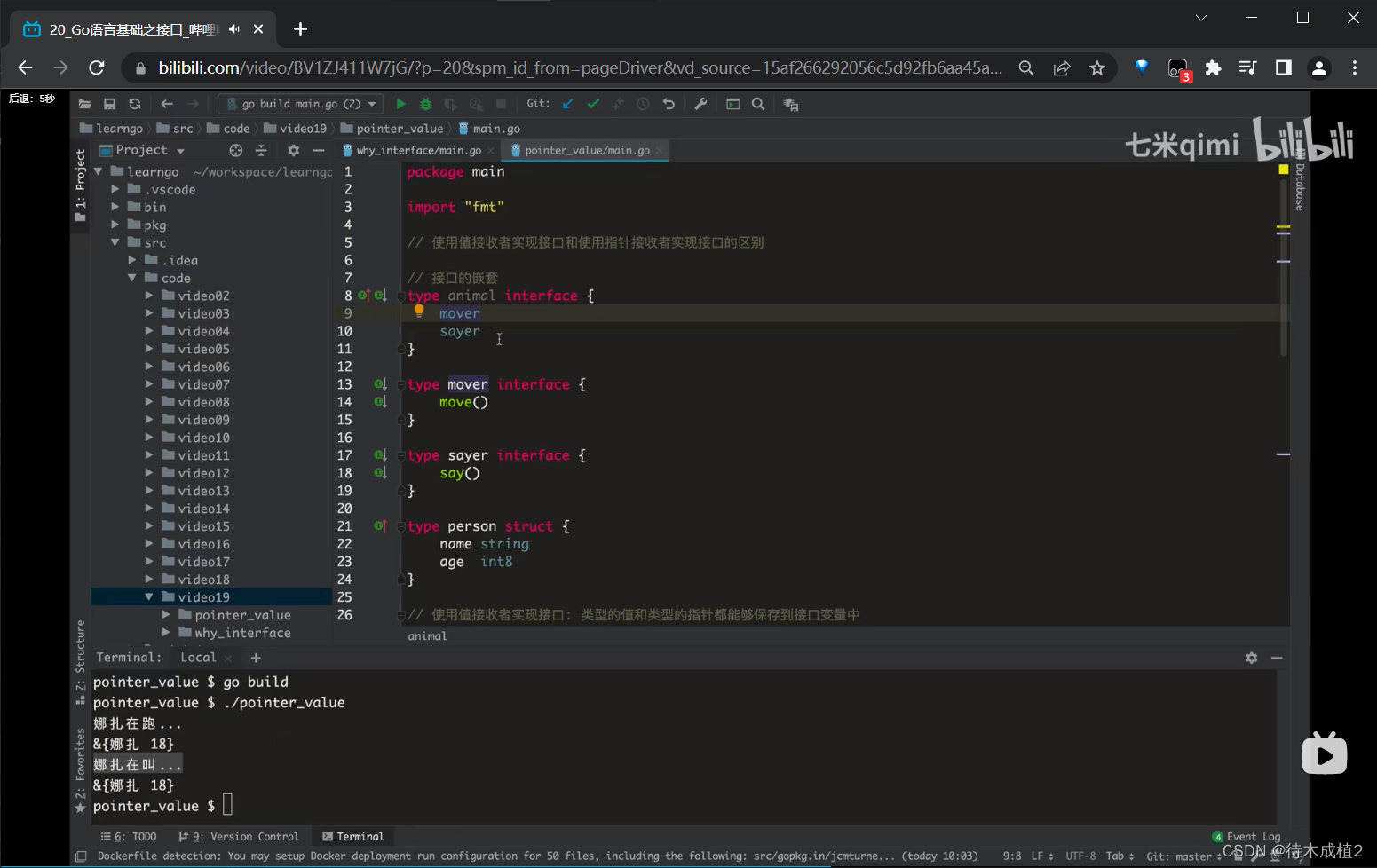Expand the .vscode folder
Viewport: 1377px width, 868px height.
tap(115, 189)
